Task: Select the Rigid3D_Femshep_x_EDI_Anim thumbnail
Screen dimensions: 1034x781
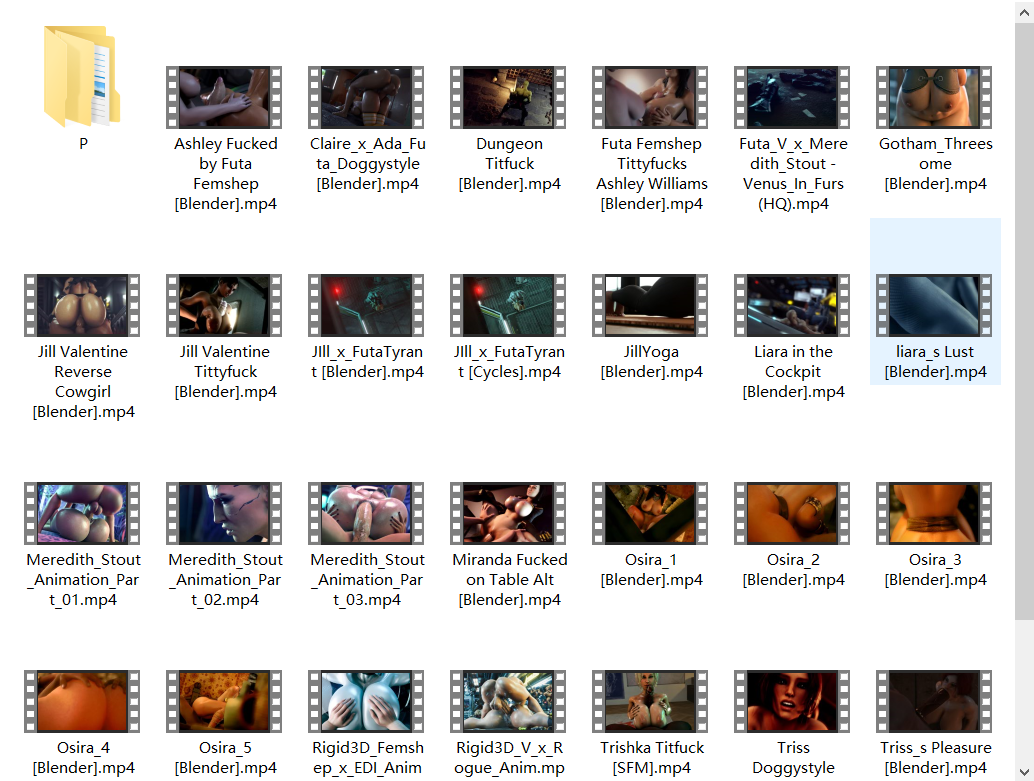Action: coord(366,701)
